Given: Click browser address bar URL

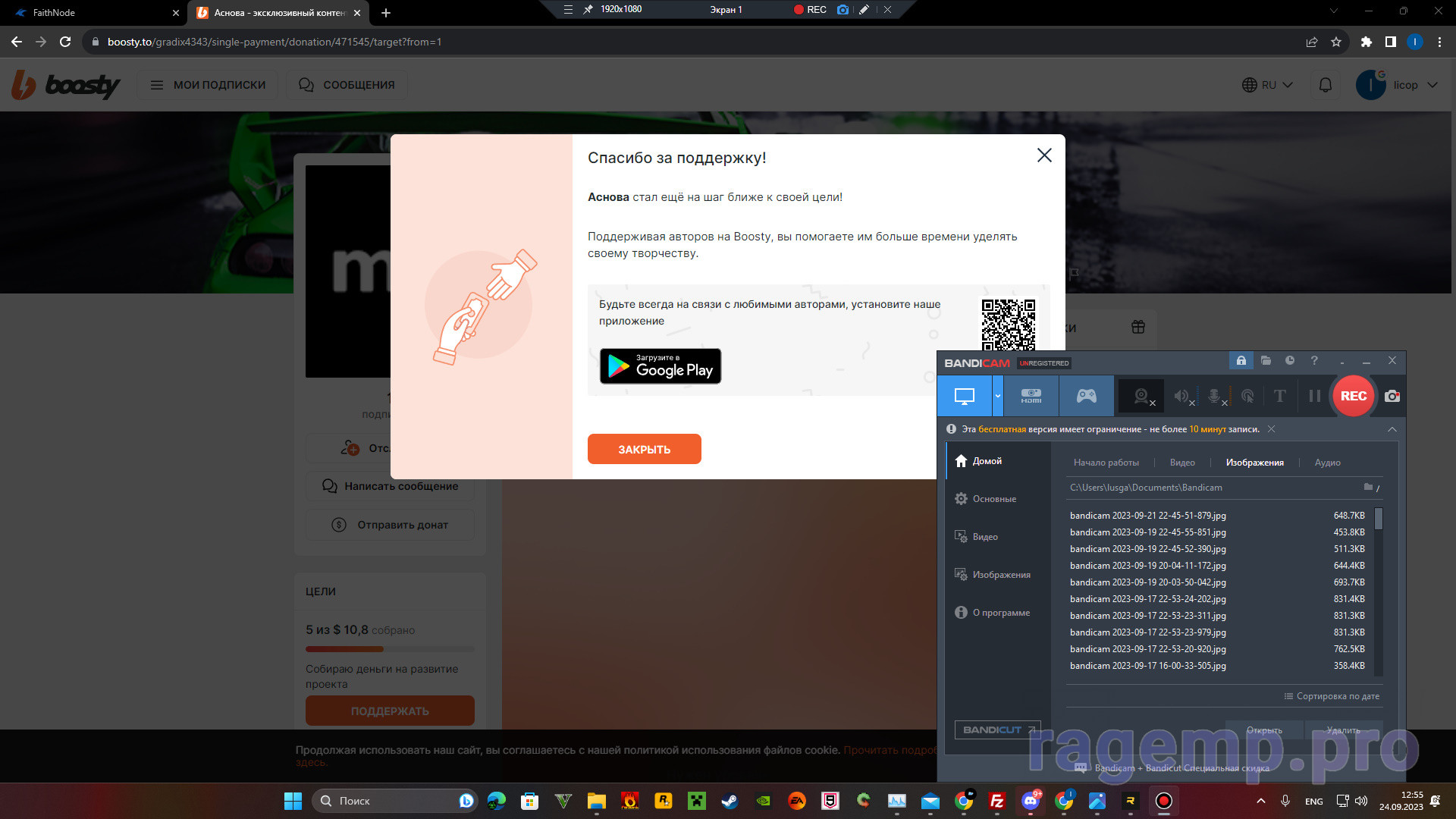Looking at the screenshot, I should (x=275, y=42).
